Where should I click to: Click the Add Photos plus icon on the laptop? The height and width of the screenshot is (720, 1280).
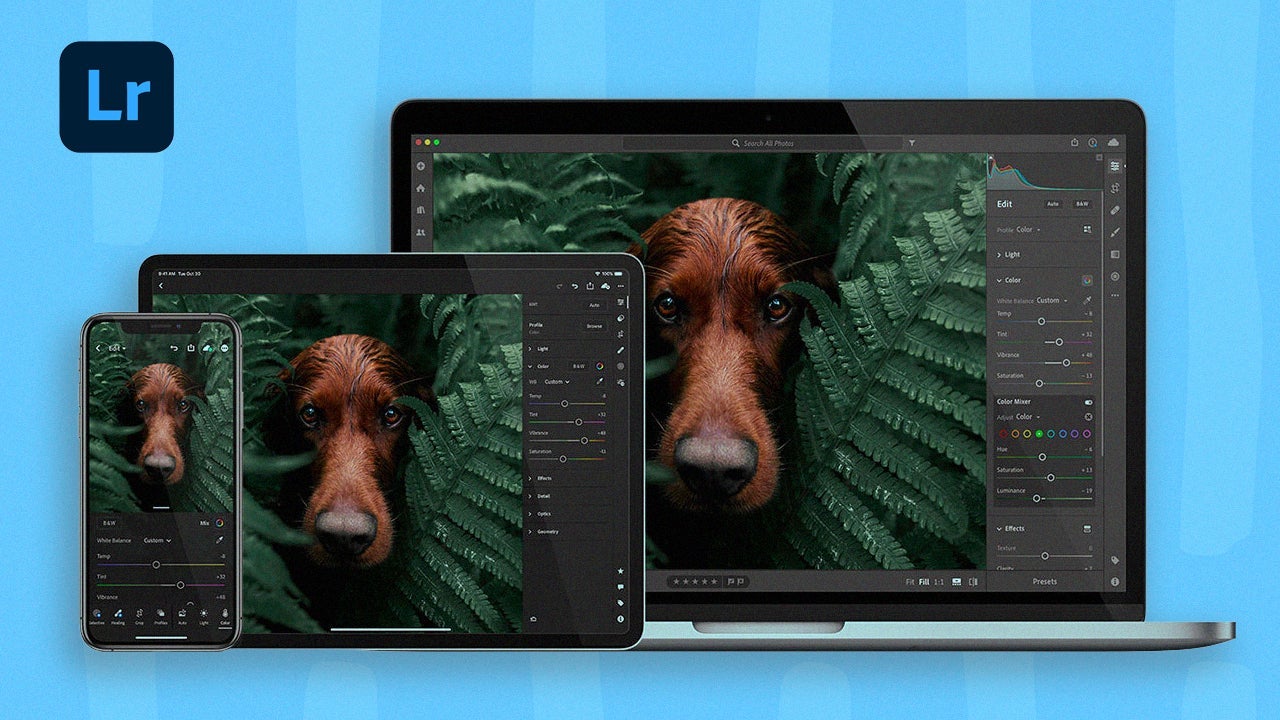421,166
